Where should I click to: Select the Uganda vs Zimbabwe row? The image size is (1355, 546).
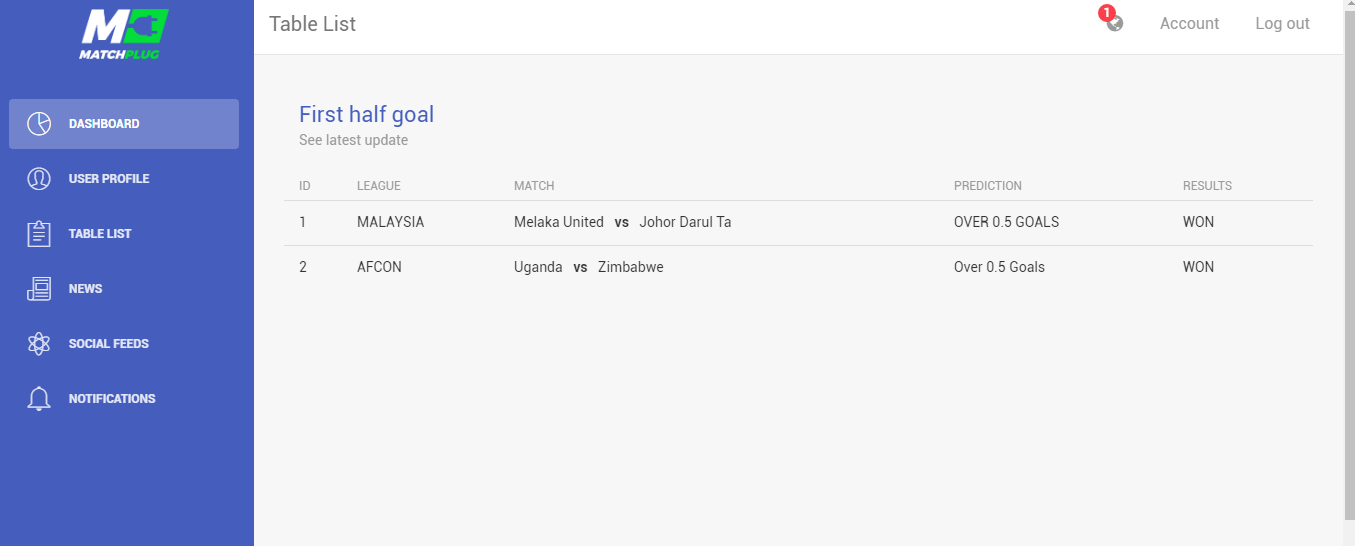coord(798,268)
